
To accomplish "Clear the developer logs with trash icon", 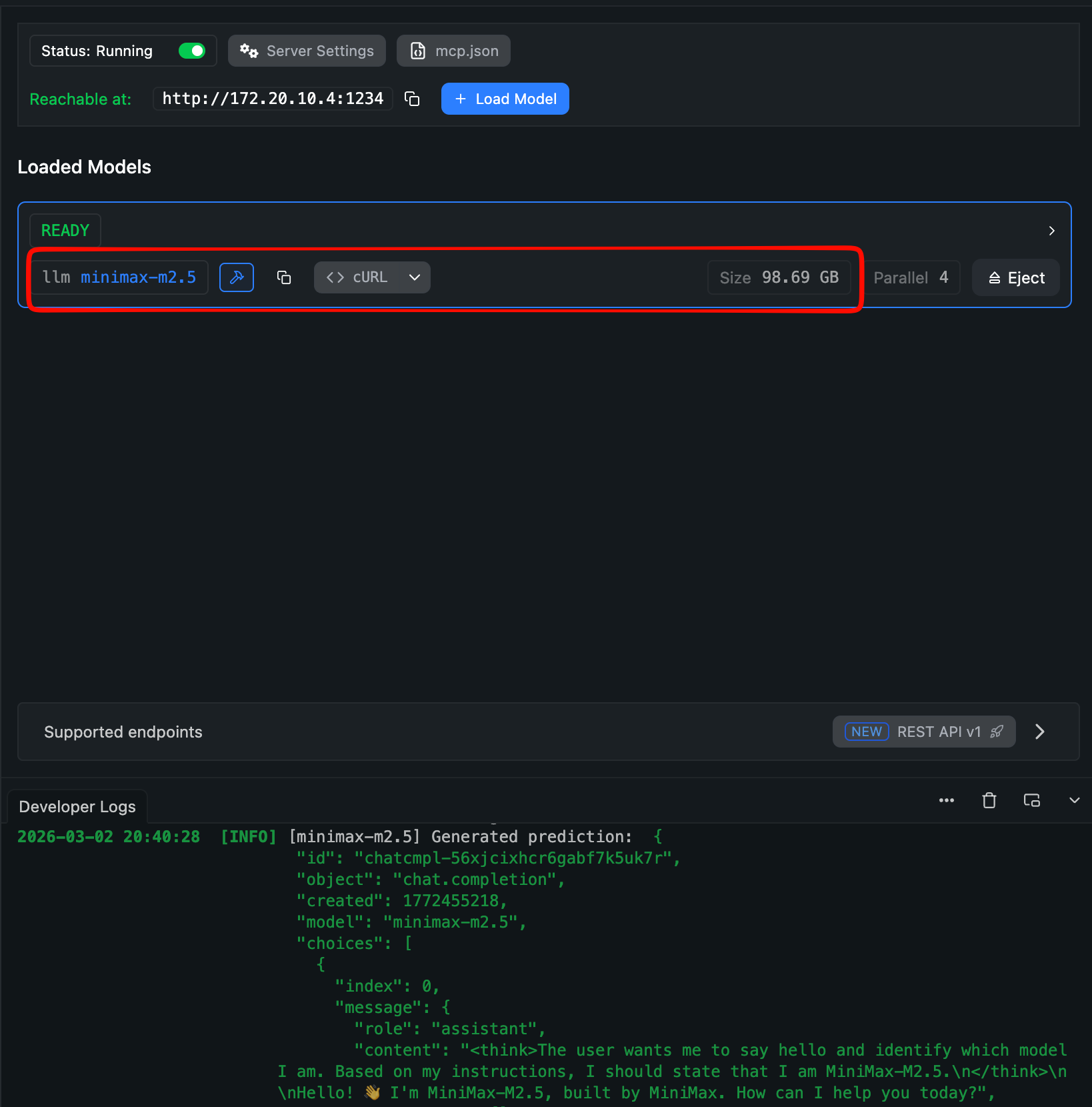I will (989, 800).
